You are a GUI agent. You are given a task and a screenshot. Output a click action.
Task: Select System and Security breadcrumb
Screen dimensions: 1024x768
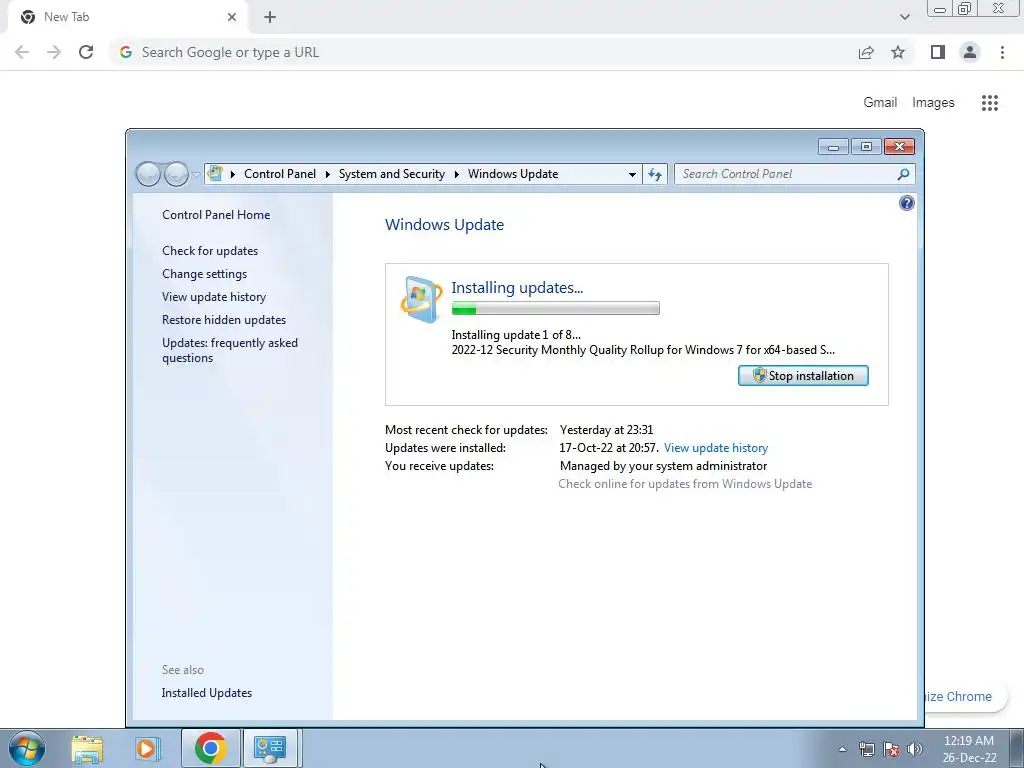[391, 174]
